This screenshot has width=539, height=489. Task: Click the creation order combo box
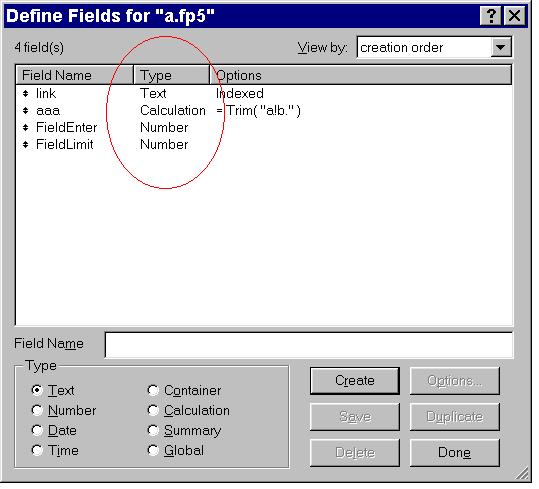coord(434,47)
